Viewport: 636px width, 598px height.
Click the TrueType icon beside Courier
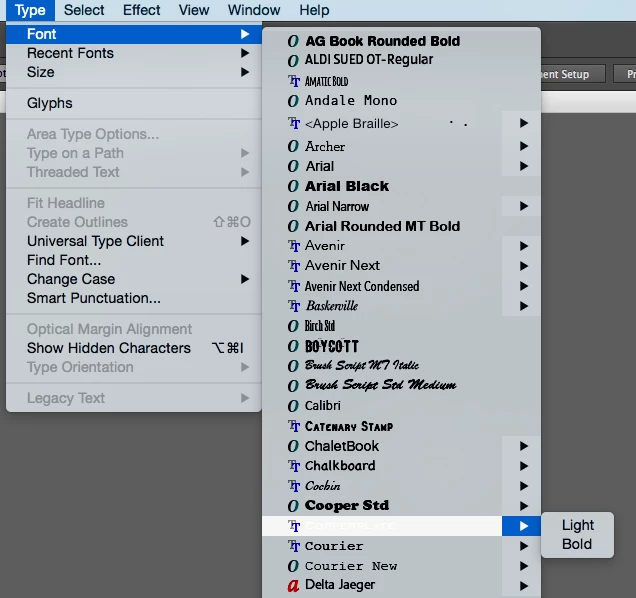click(294, 546)
